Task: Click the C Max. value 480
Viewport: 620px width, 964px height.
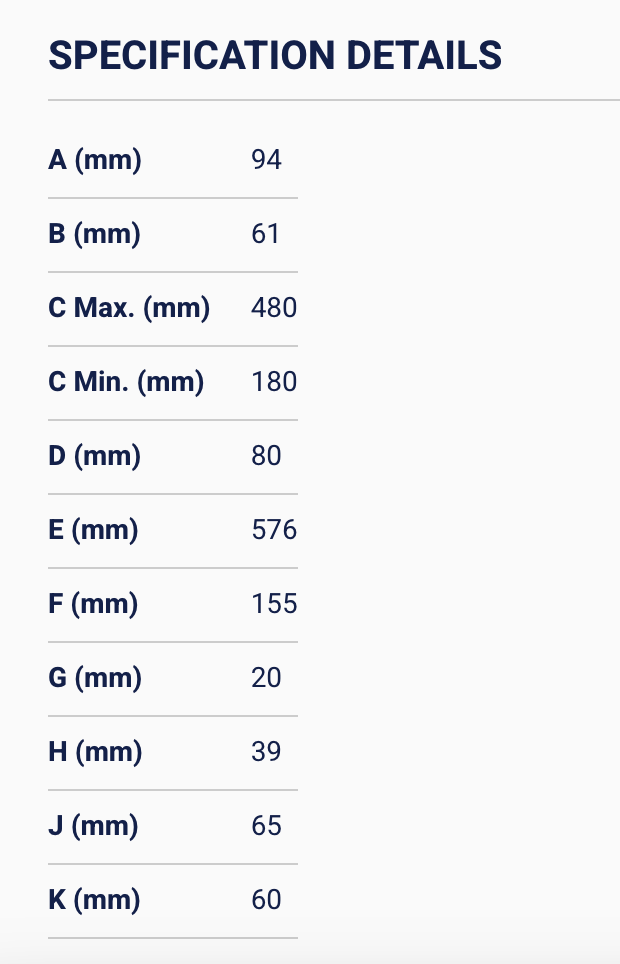Action: coord(274,308)
